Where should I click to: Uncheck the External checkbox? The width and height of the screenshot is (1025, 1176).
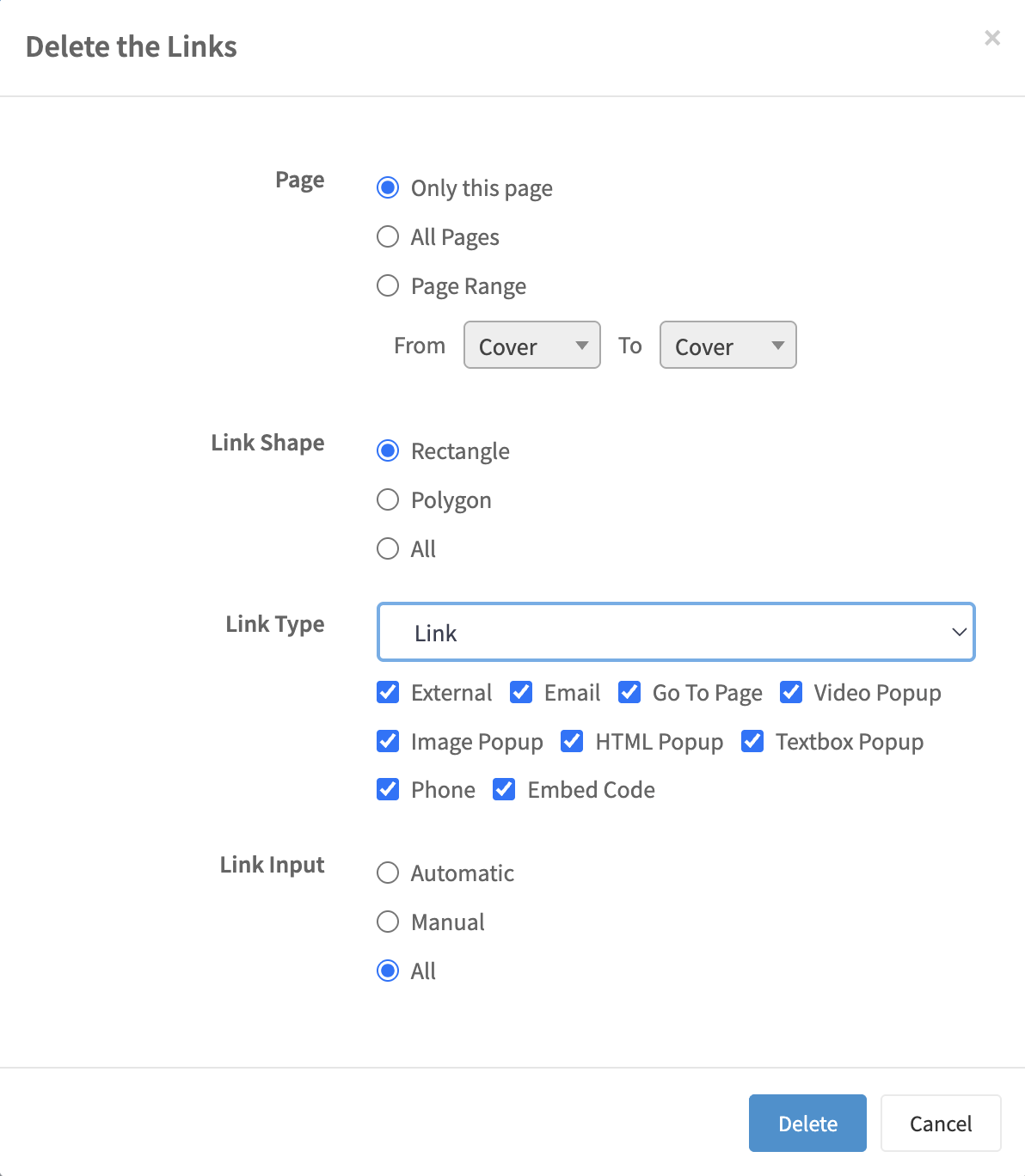pyautogui.click(x=388, y=692)
